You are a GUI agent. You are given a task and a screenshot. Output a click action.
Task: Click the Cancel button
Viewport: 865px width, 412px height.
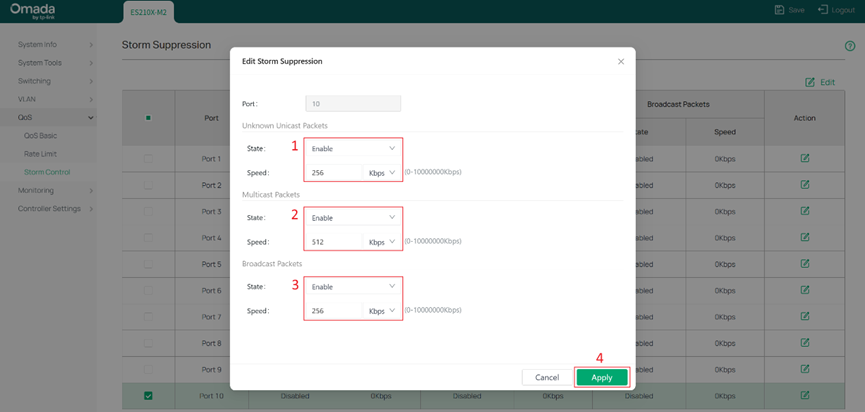pos(546,377)
